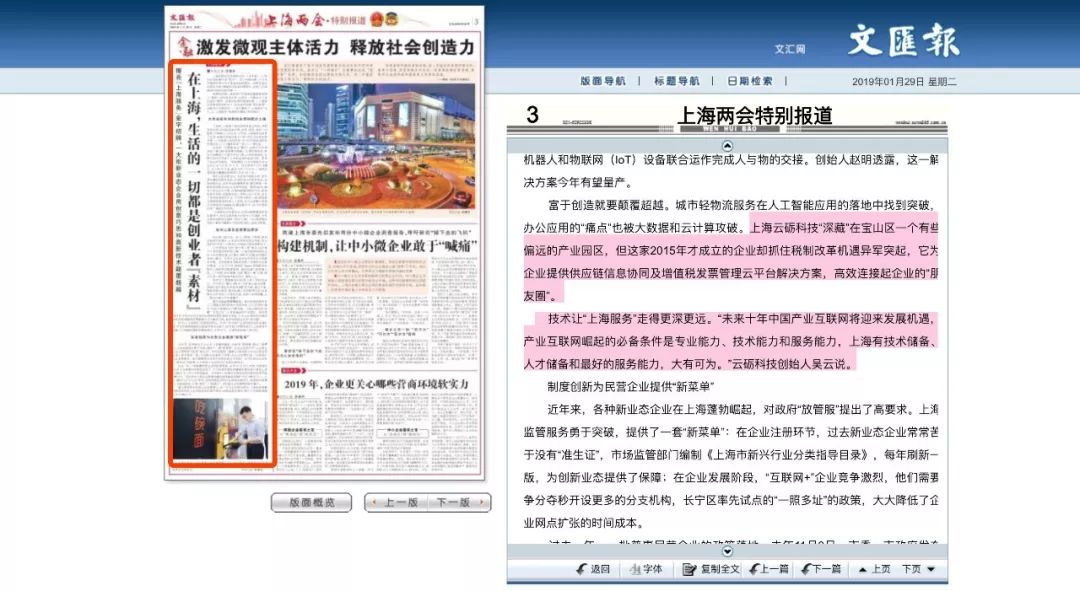Click the section title 上海两会特别报道

(755, 115)
